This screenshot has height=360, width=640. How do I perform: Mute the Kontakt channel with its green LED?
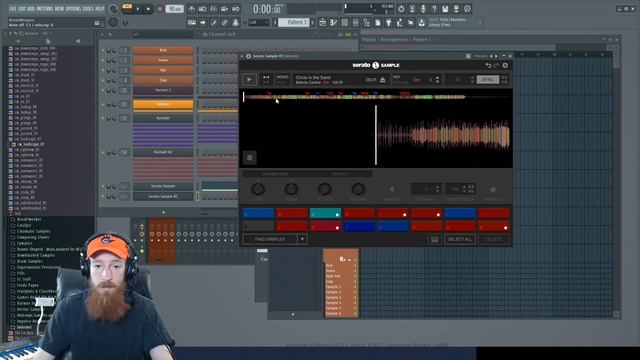coord(103,118)
